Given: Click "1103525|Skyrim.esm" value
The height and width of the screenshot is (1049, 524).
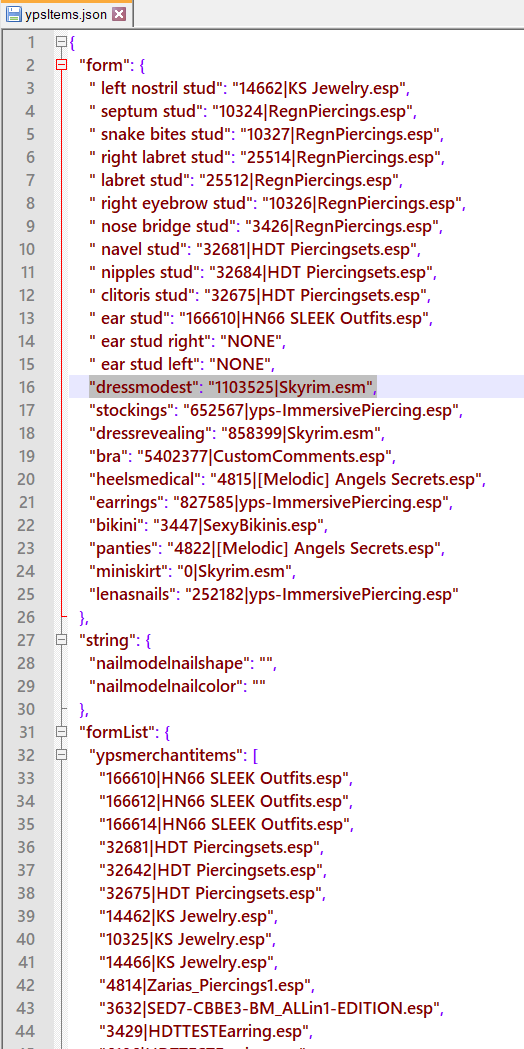Looking at the screenshot, I should pyautogui.click(x=291, y=387).
